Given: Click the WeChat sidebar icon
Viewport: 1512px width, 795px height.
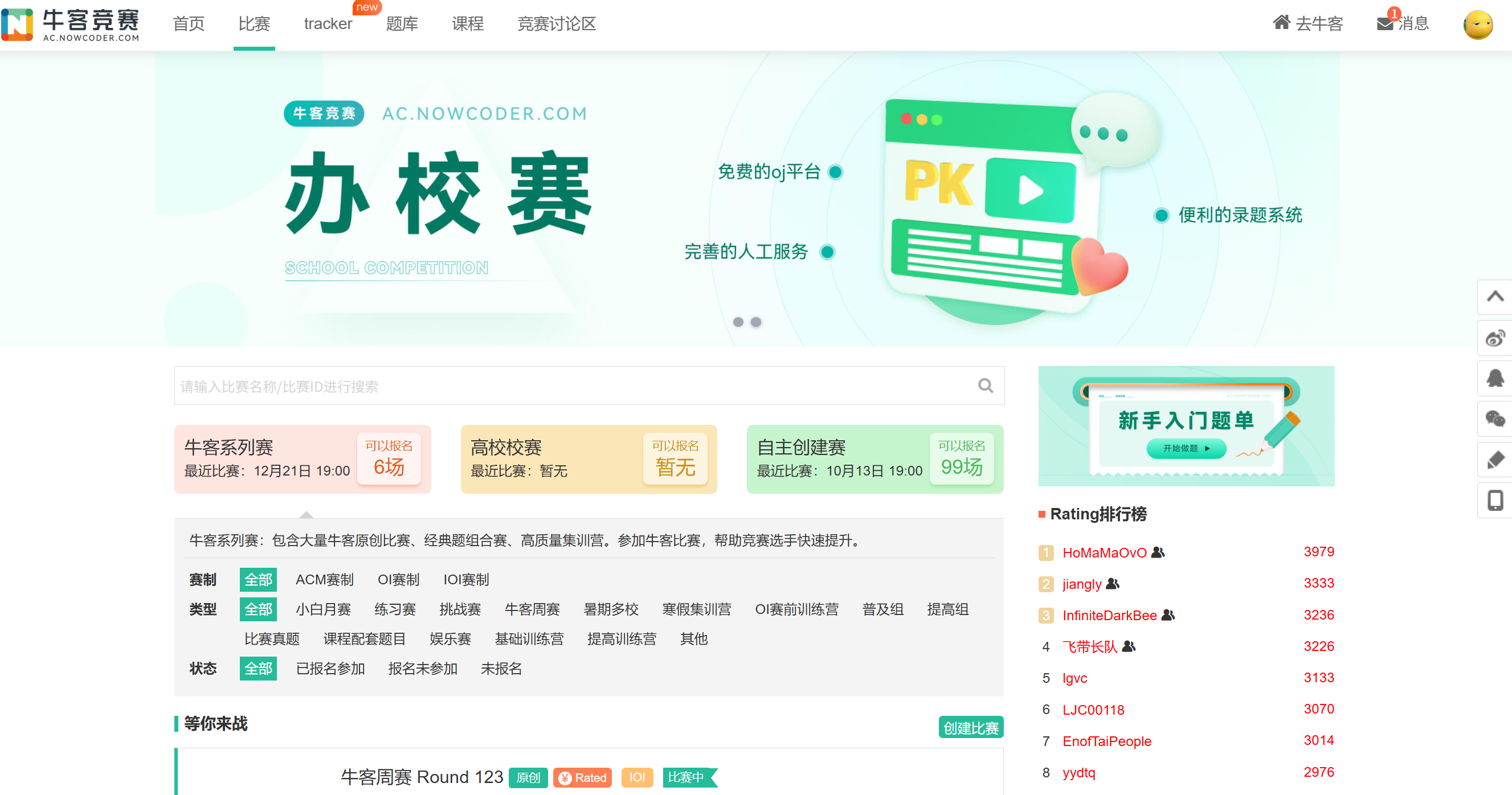Looking at the screenshot, I should pyautogui.click(x=1494, y=419).
